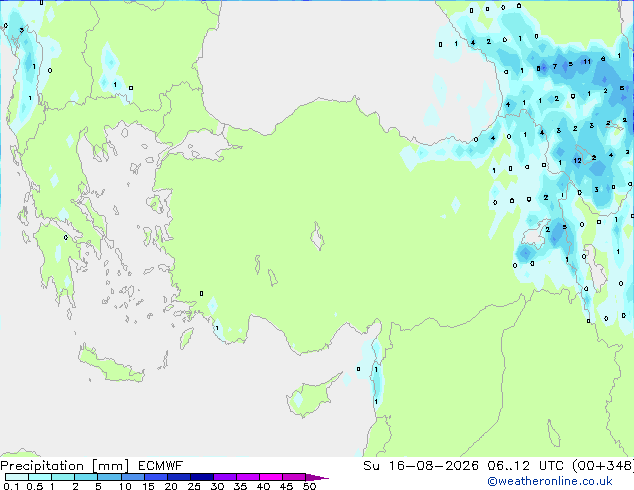Click the ECMWF model label
This screenshot has height=490, width=634.
(161, 466)
